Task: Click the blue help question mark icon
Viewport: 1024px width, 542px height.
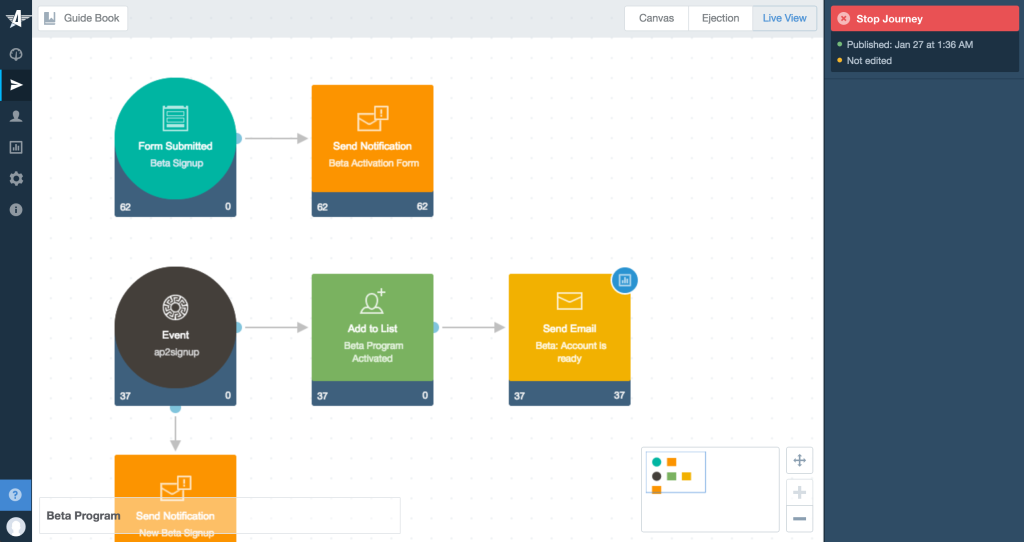Action: click(x=16, y=495)
